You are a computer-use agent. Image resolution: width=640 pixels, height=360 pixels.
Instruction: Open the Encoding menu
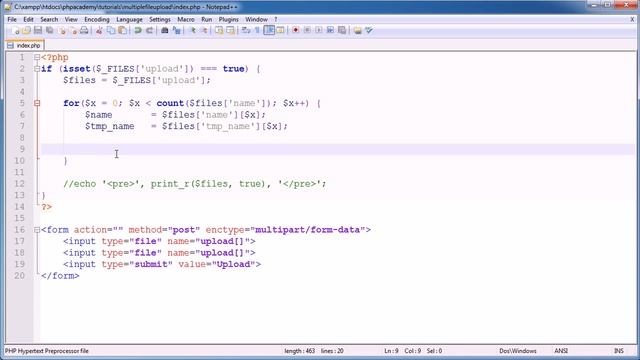tap(97, 19)
